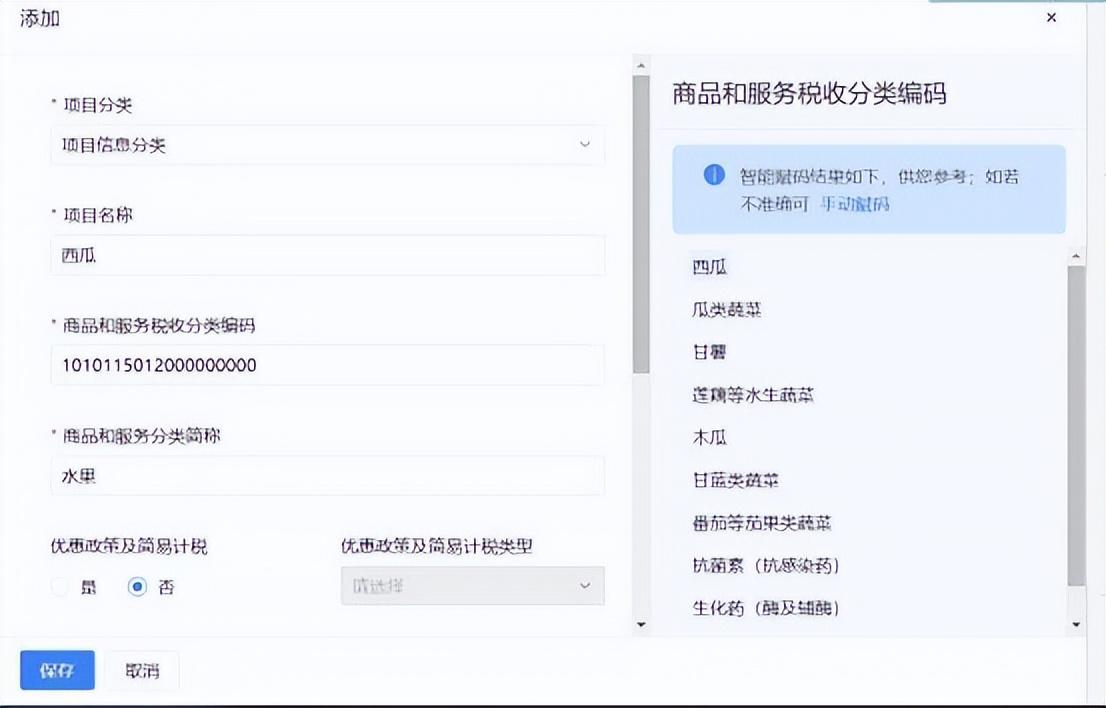Click the 保存 button

[57, 670]
